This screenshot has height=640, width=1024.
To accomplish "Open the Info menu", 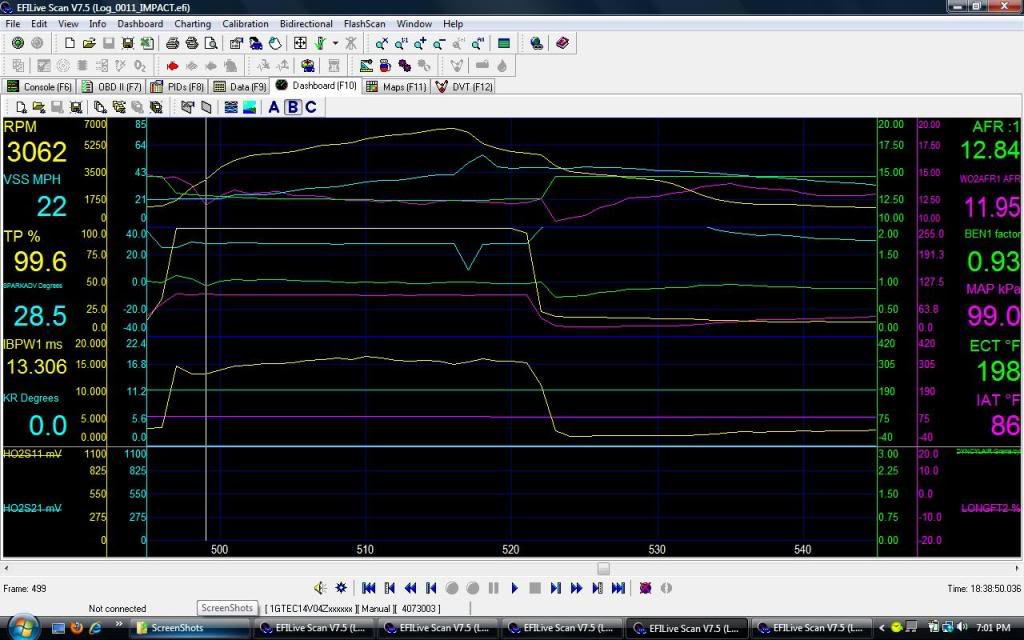I will point(97,24).
